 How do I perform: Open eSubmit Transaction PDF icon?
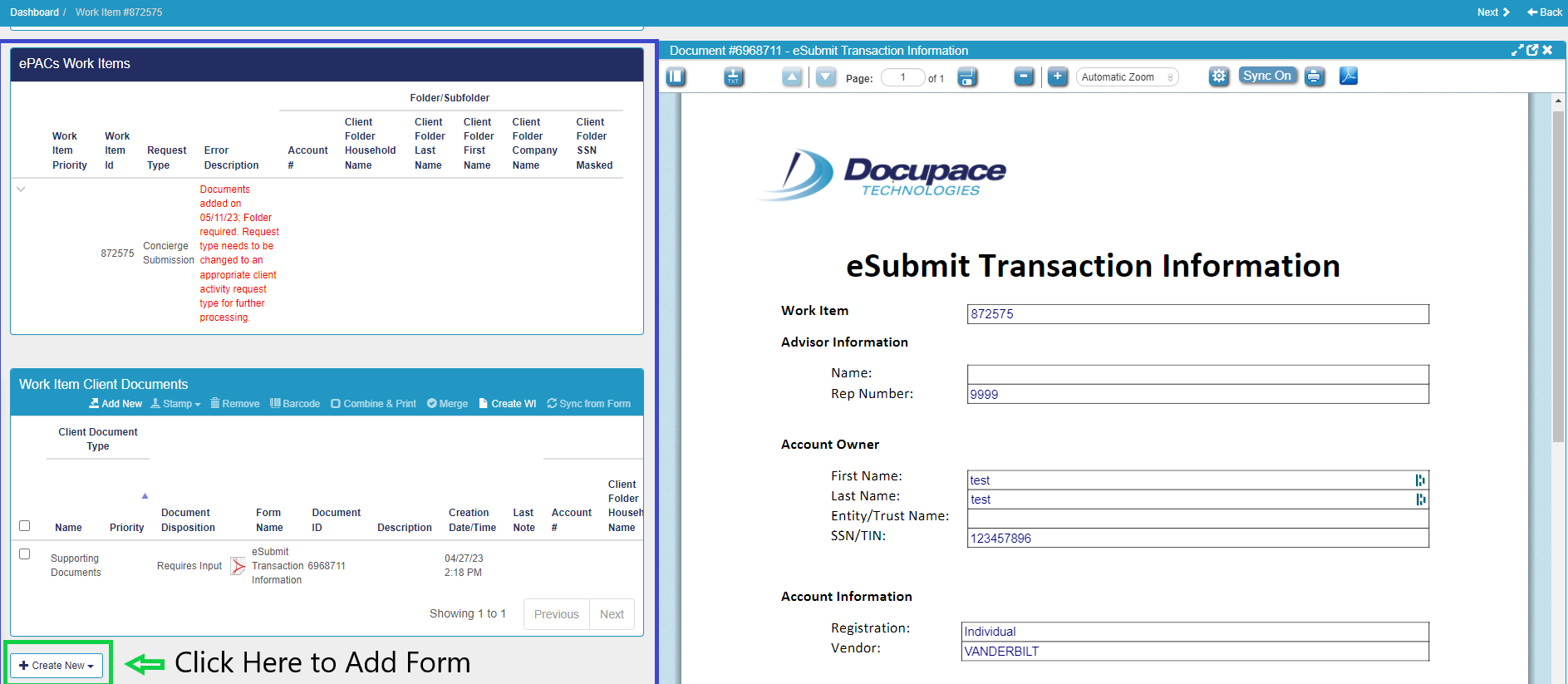[x=238, y=566]
